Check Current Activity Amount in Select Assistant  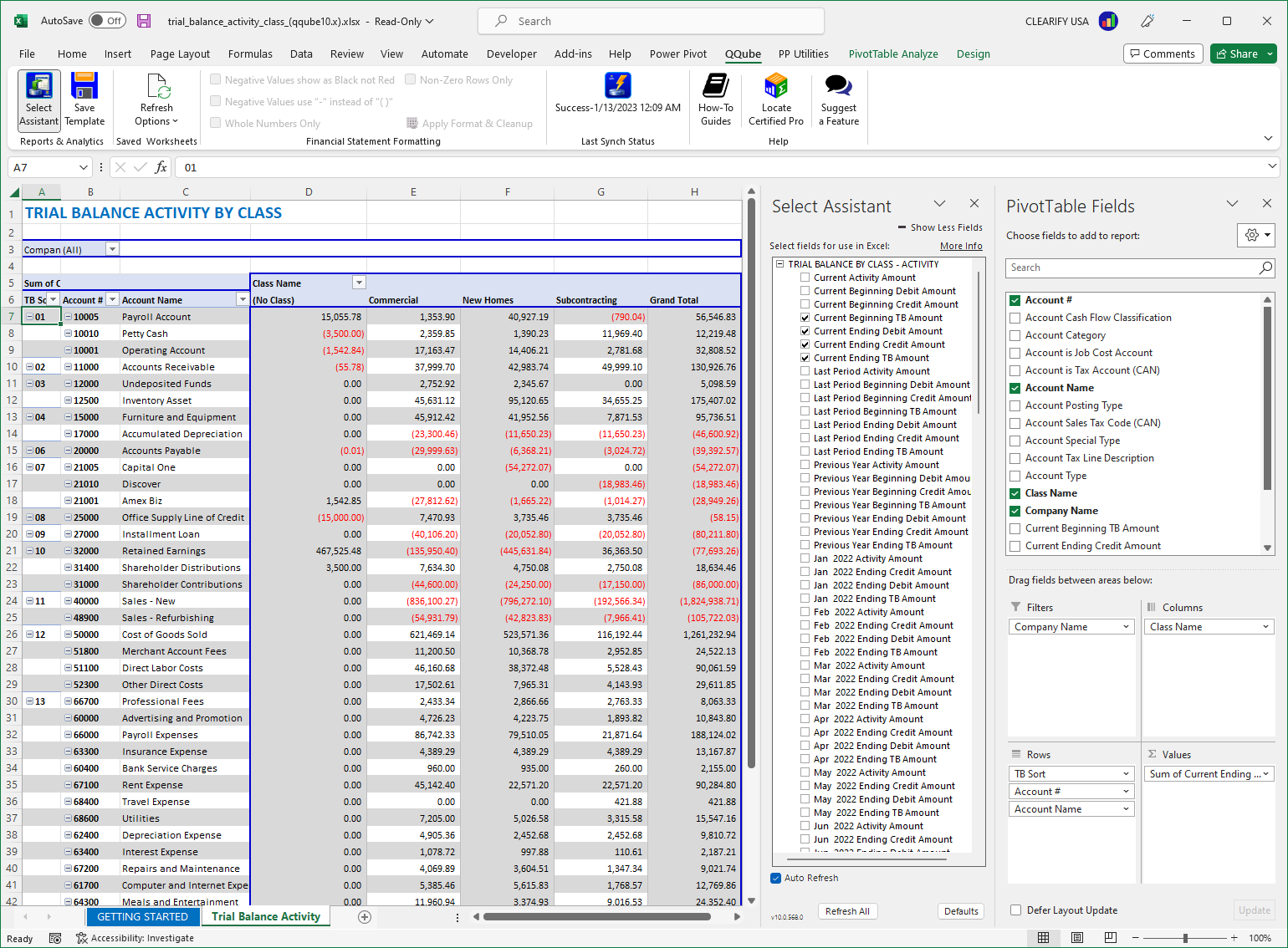[805, 278]
